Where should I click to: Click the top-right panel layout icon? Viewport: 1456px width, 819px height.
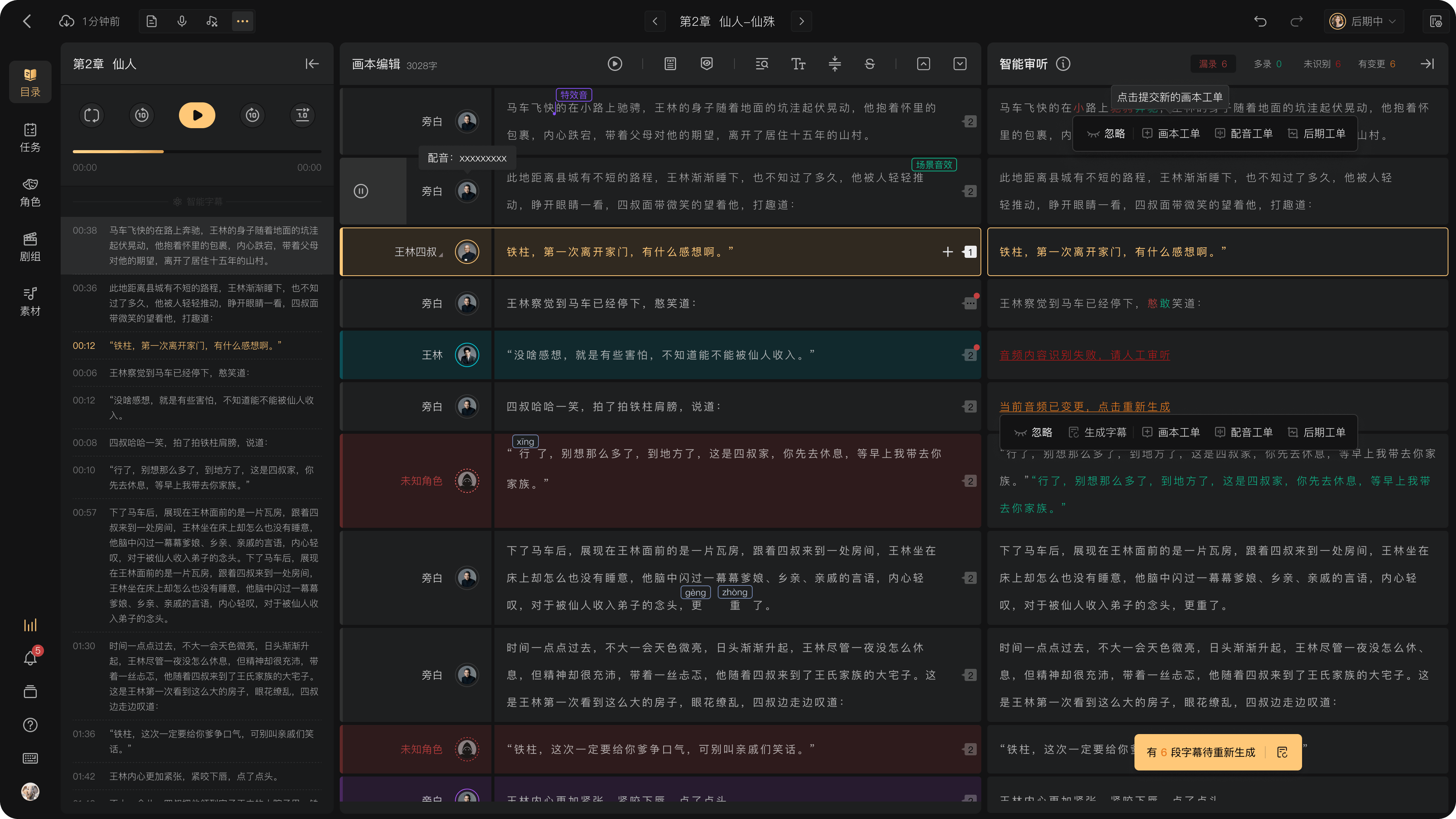(x=1436, y=22)
